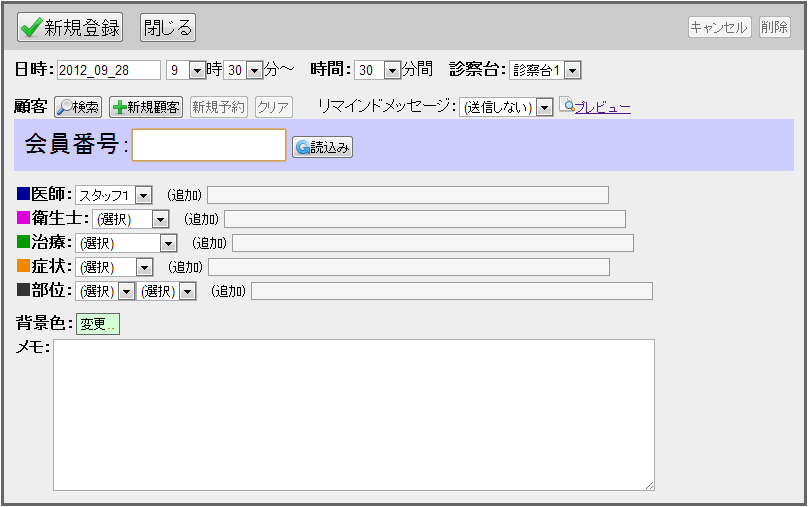Click the クリア button
Screen dimensions: 808x507
(x=274, y=107)
